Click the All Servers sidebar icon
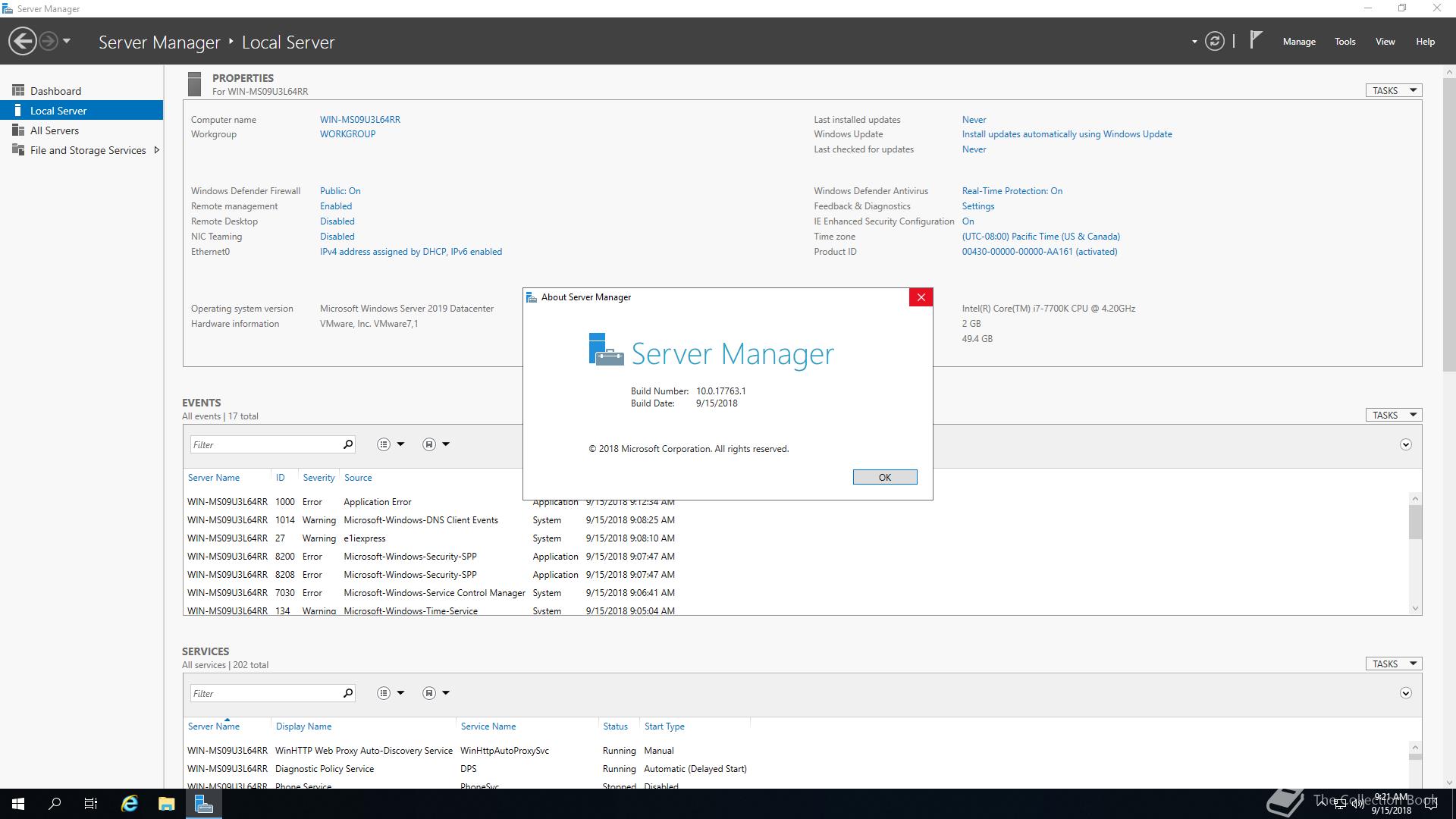1456x819 pixels. pyautogui.click(x=18, y=130)
